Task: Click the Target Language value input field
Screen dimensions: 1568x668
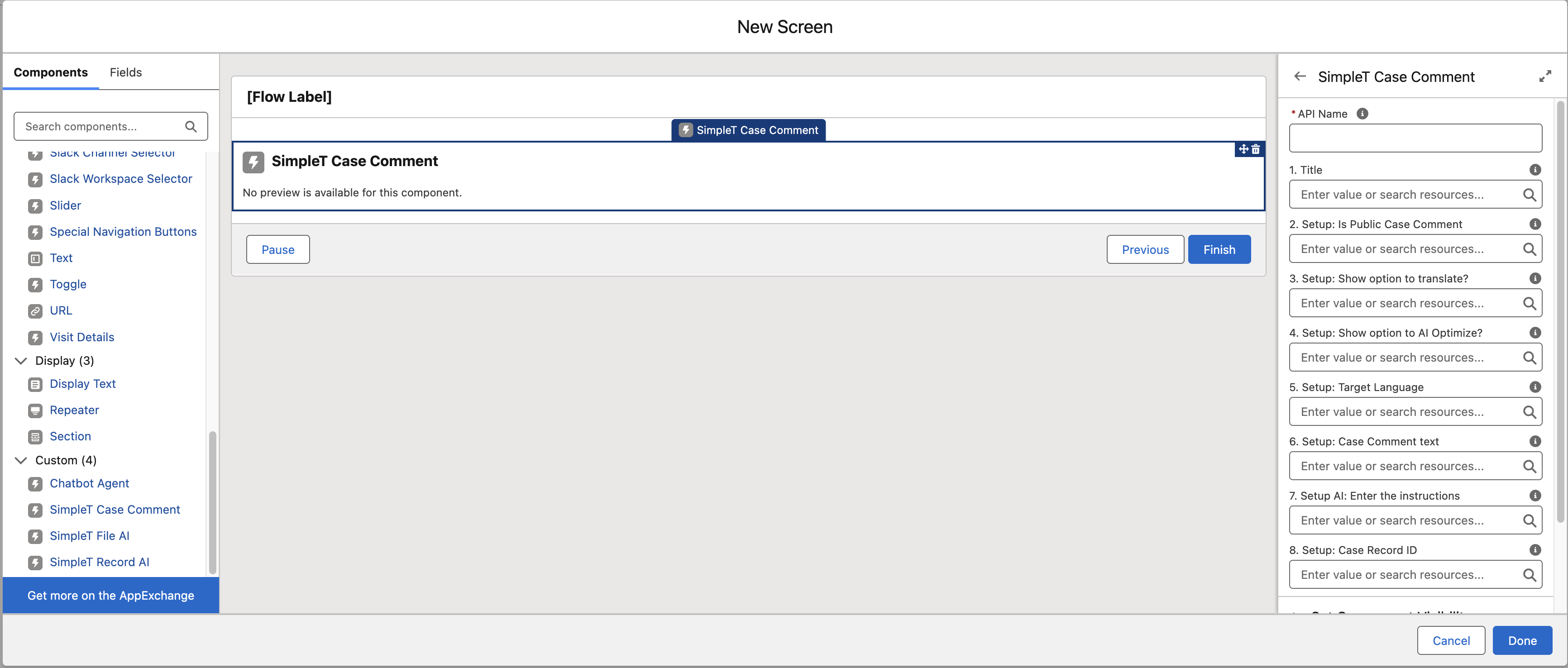Action: (1415, 412)
